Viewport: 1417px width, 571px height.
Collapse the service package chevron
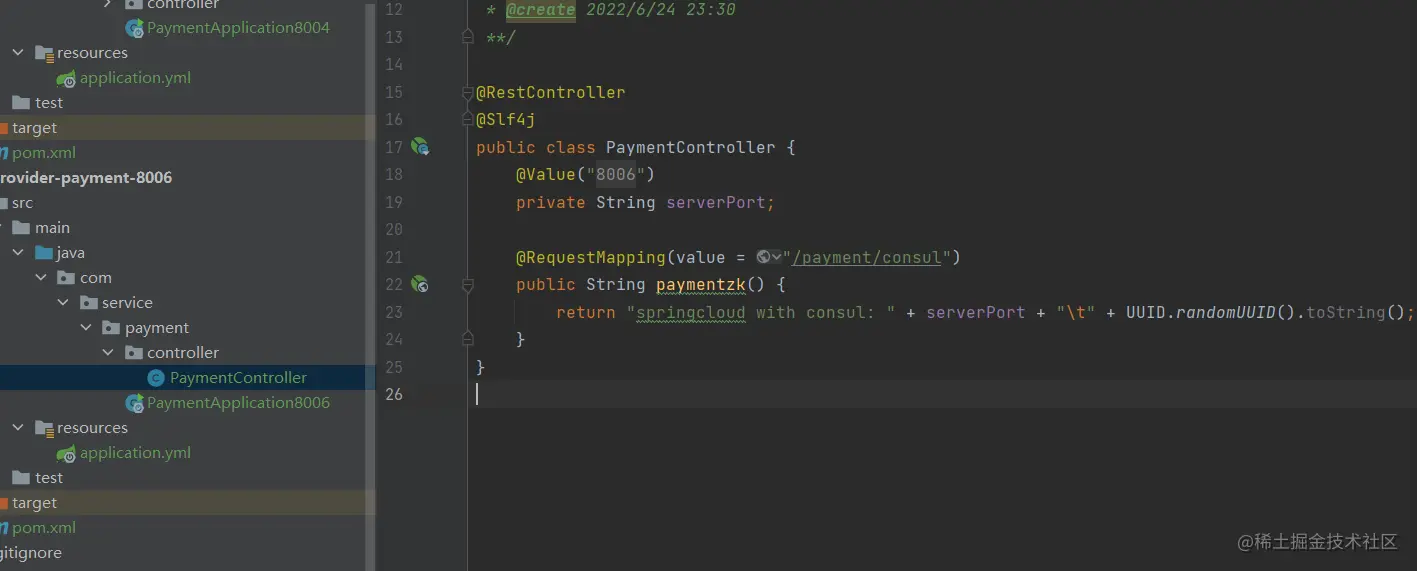tap(62, 303)
